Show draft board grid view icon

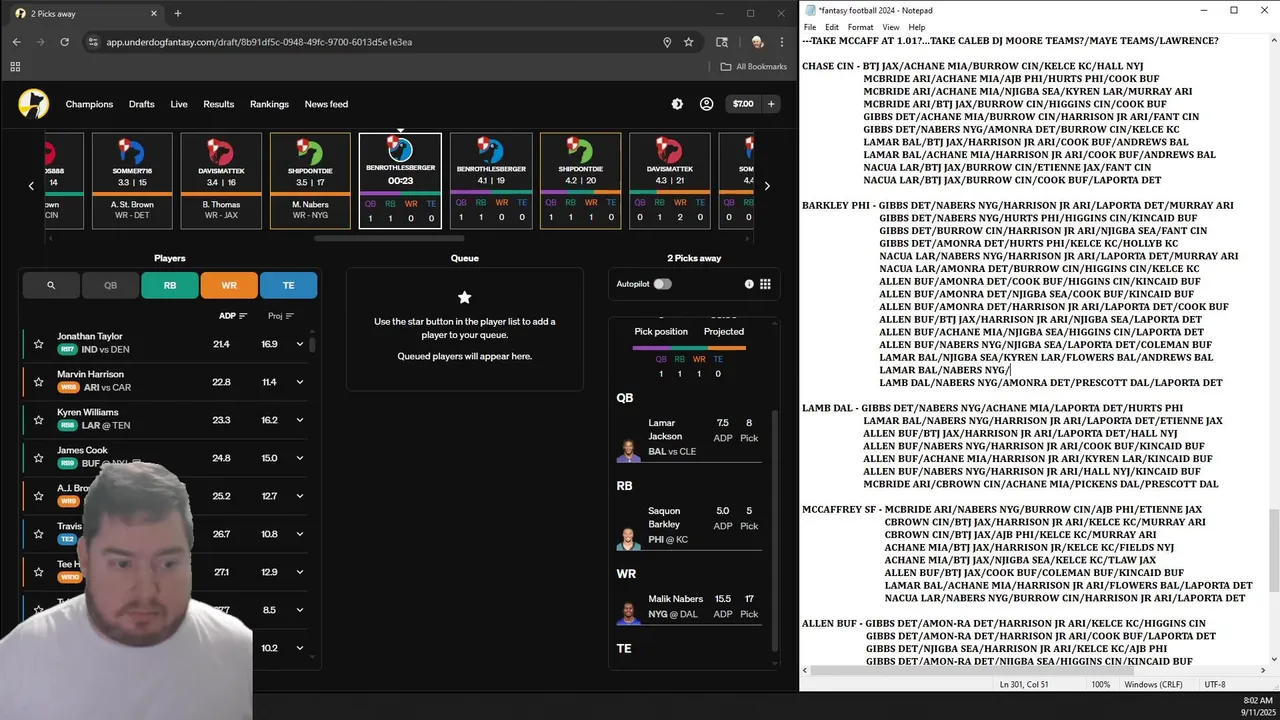[x=765, y=284]
